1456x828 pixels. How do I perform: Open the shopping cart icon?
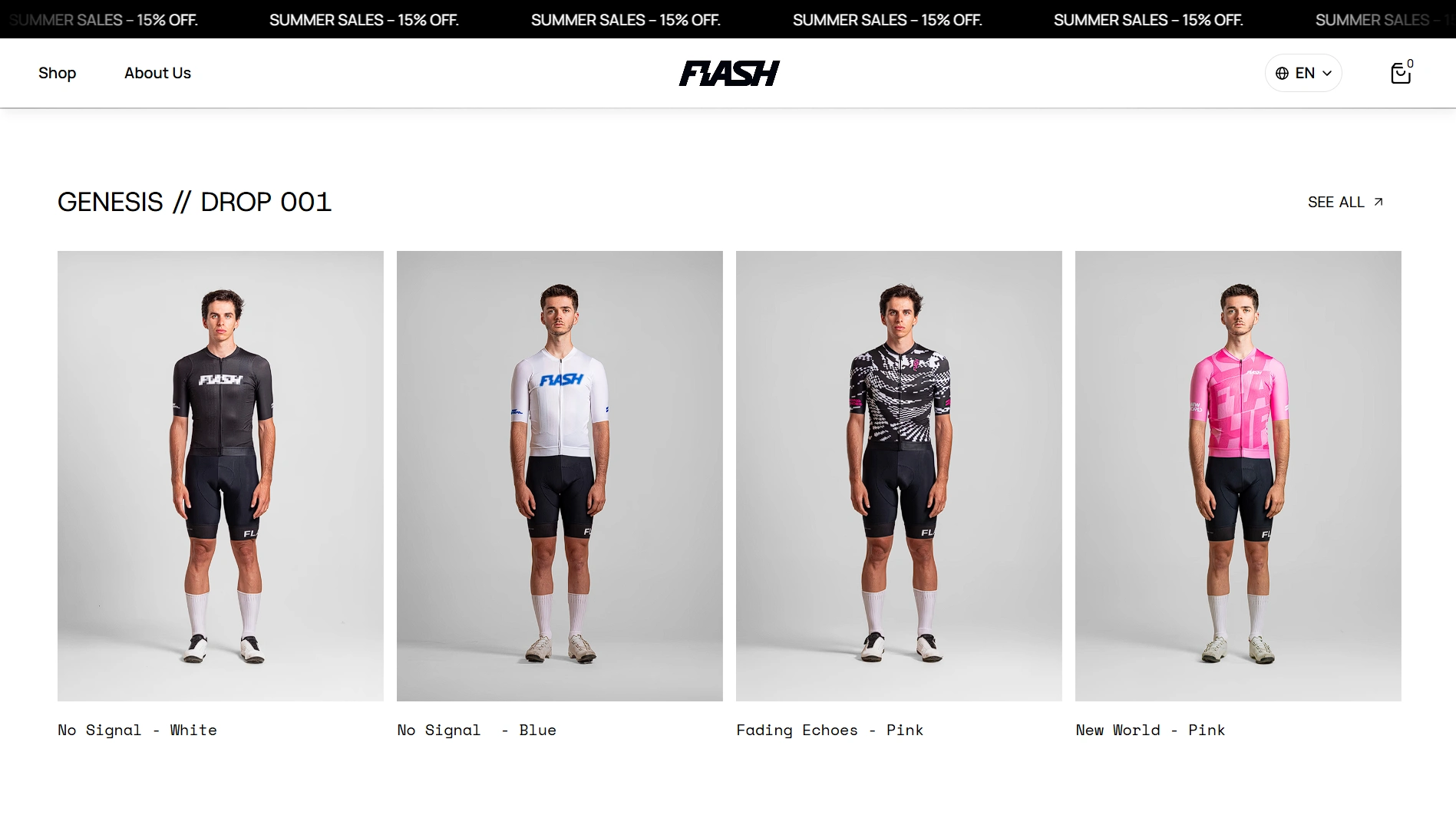tap(1400, 74)
